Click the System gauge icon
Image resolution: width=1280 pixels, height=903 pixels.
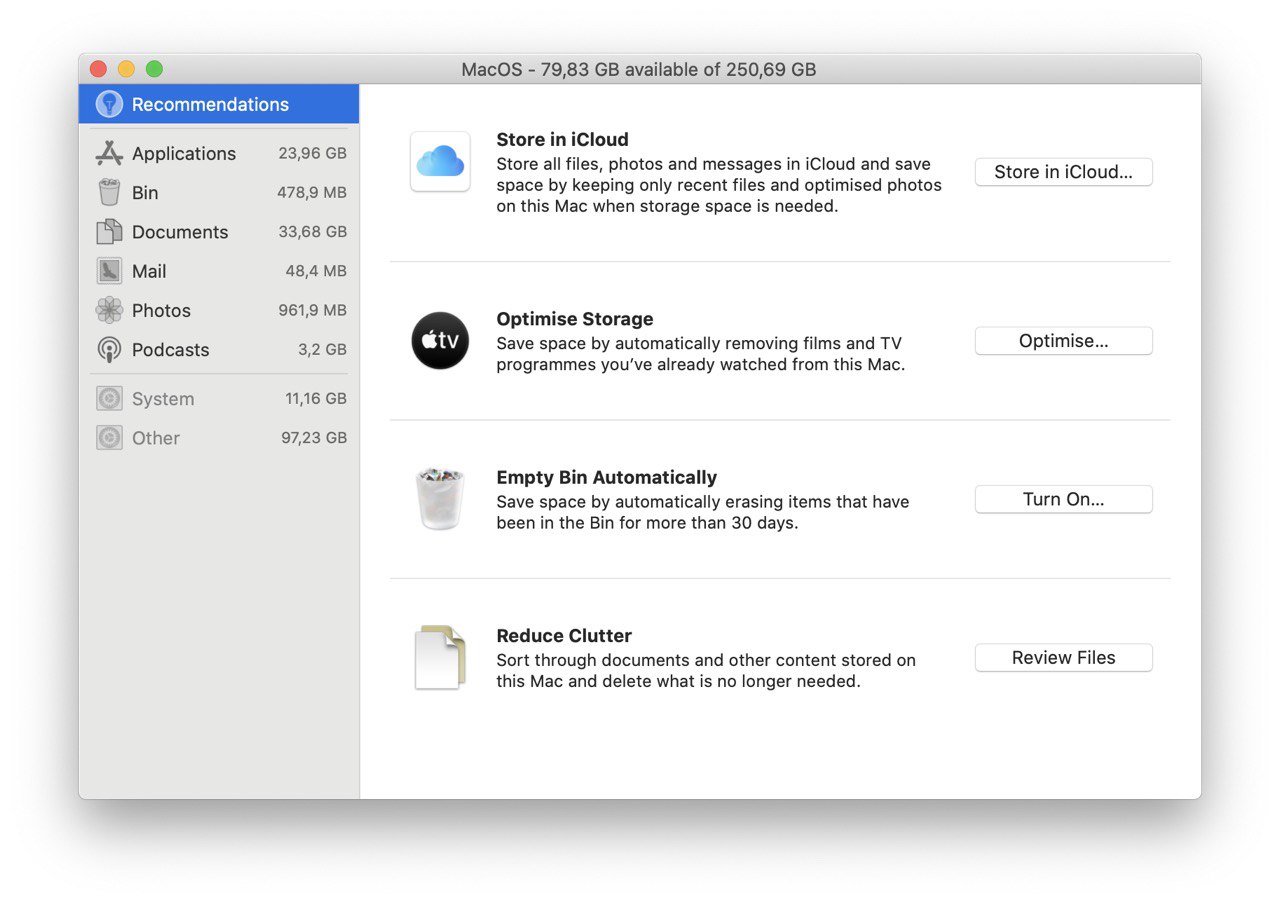click(109, 398)
